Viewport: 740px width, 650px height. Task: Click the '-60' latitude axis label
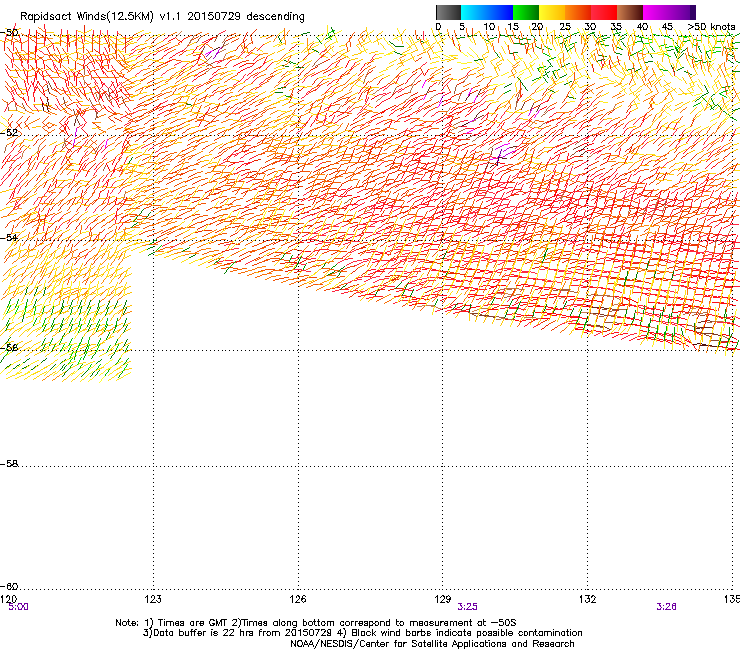pos(9,586)
